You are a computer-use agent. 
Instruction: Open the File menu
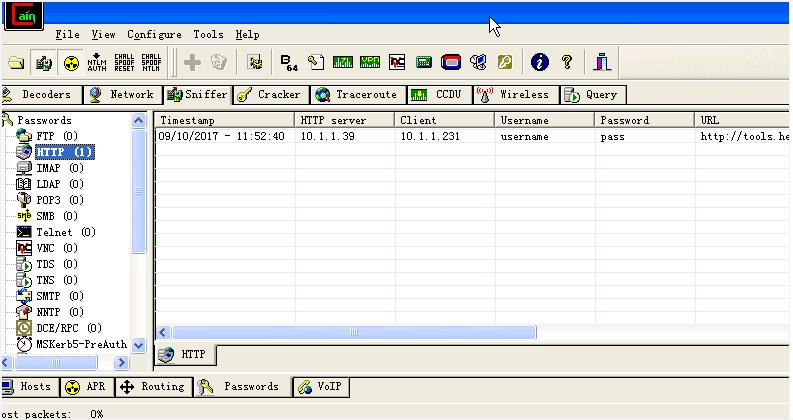pos(67,35)
